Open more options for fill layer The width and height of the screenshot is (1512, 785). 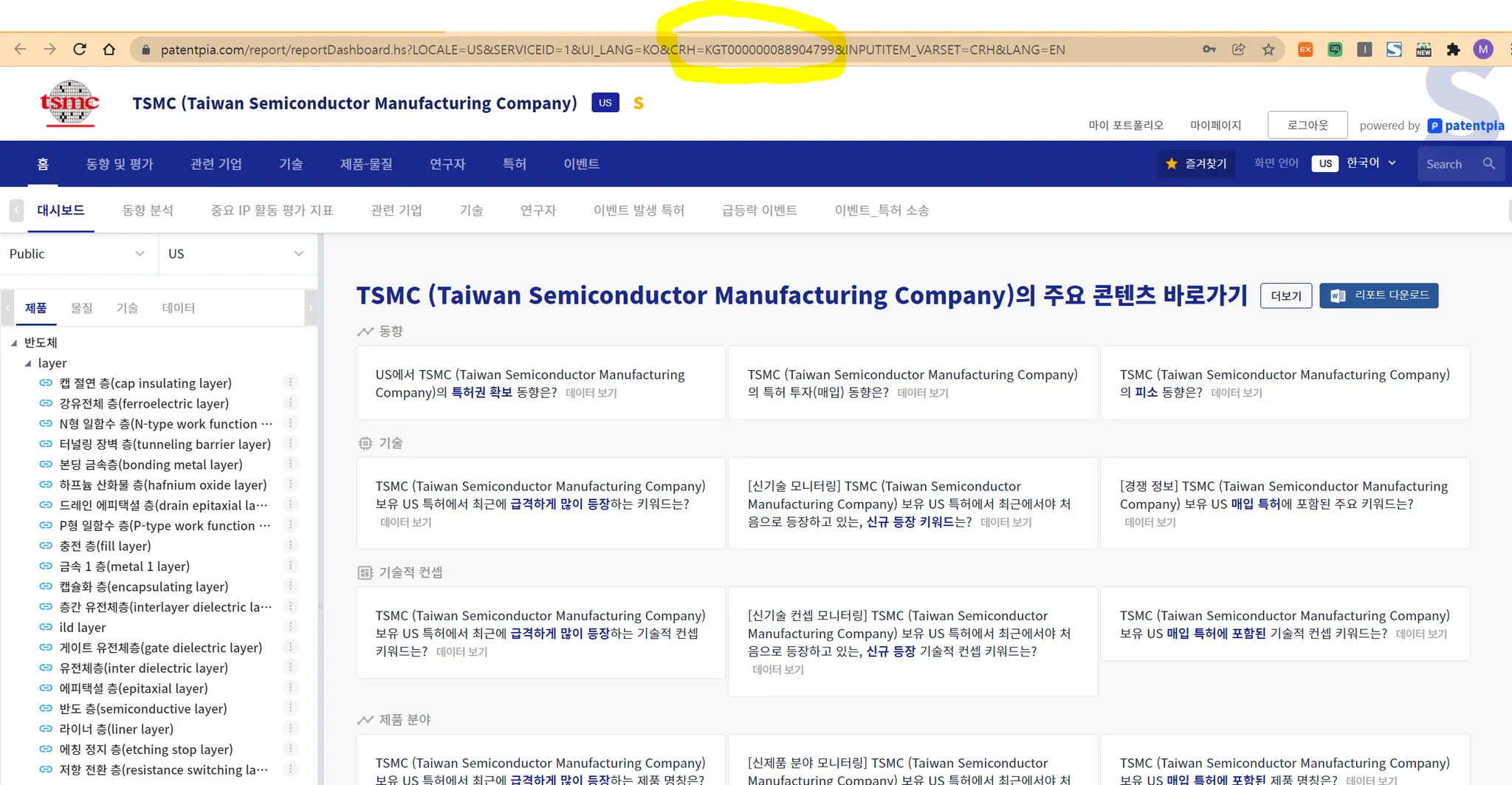point(291,546)
